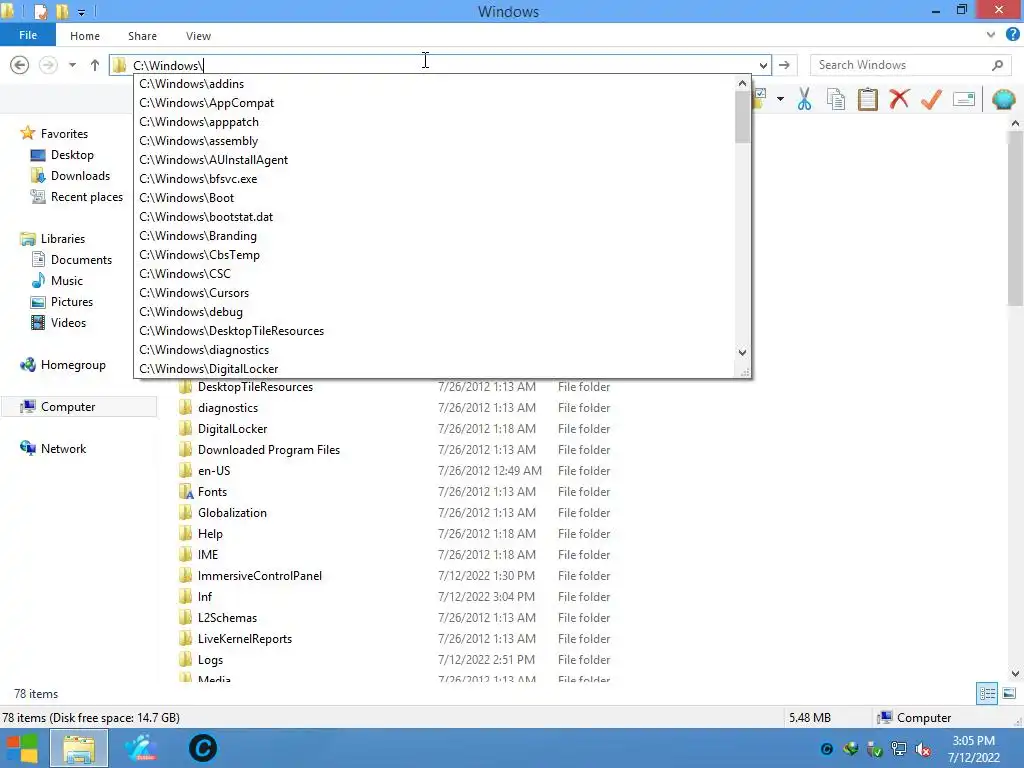This screenshot has height=768, width=1024.
Task: Open dropdown arrow beside the cut scissors
Action: point(780,99)
